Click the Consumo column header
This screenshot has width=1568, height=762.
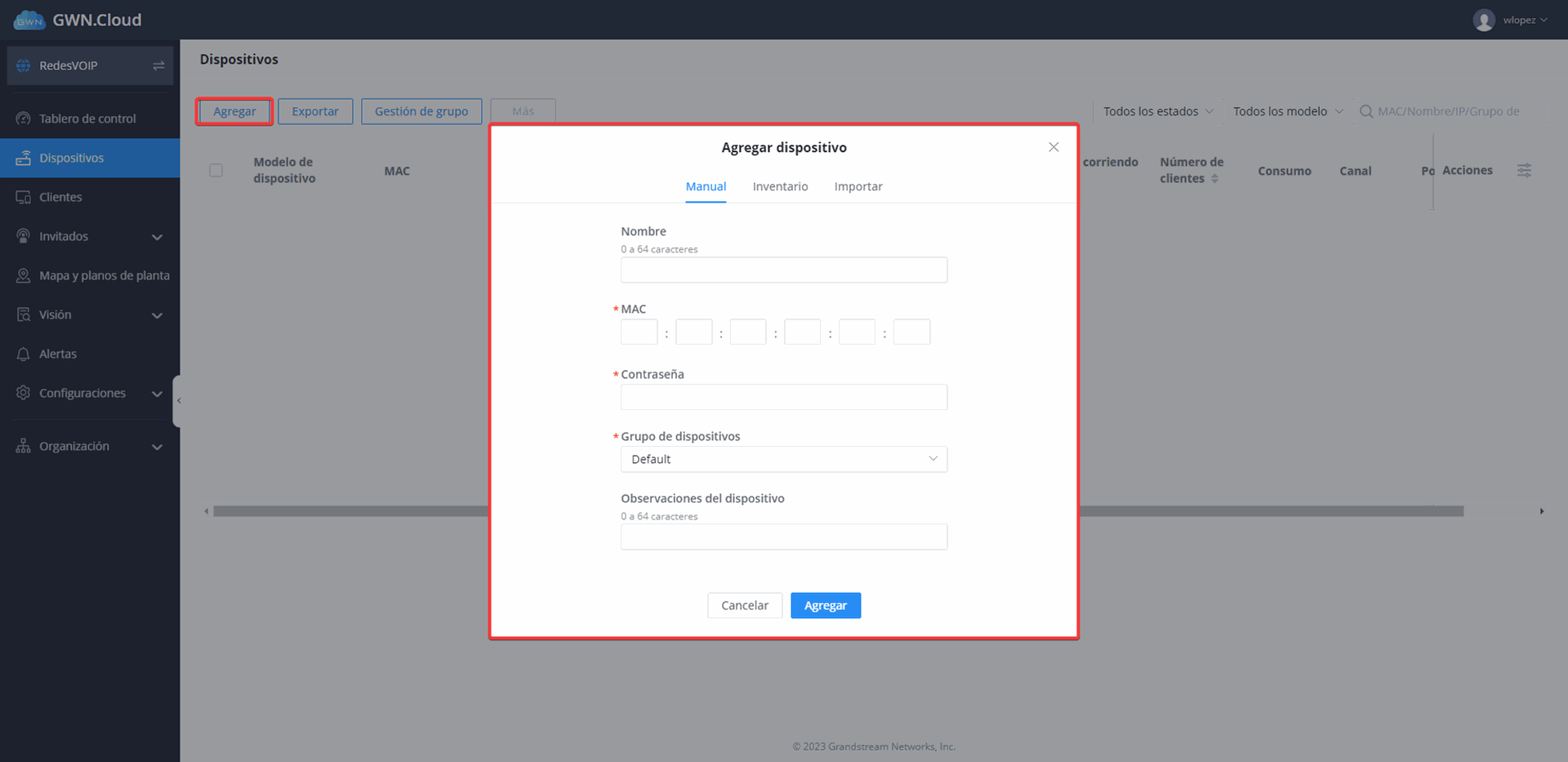click(1285, 171)
